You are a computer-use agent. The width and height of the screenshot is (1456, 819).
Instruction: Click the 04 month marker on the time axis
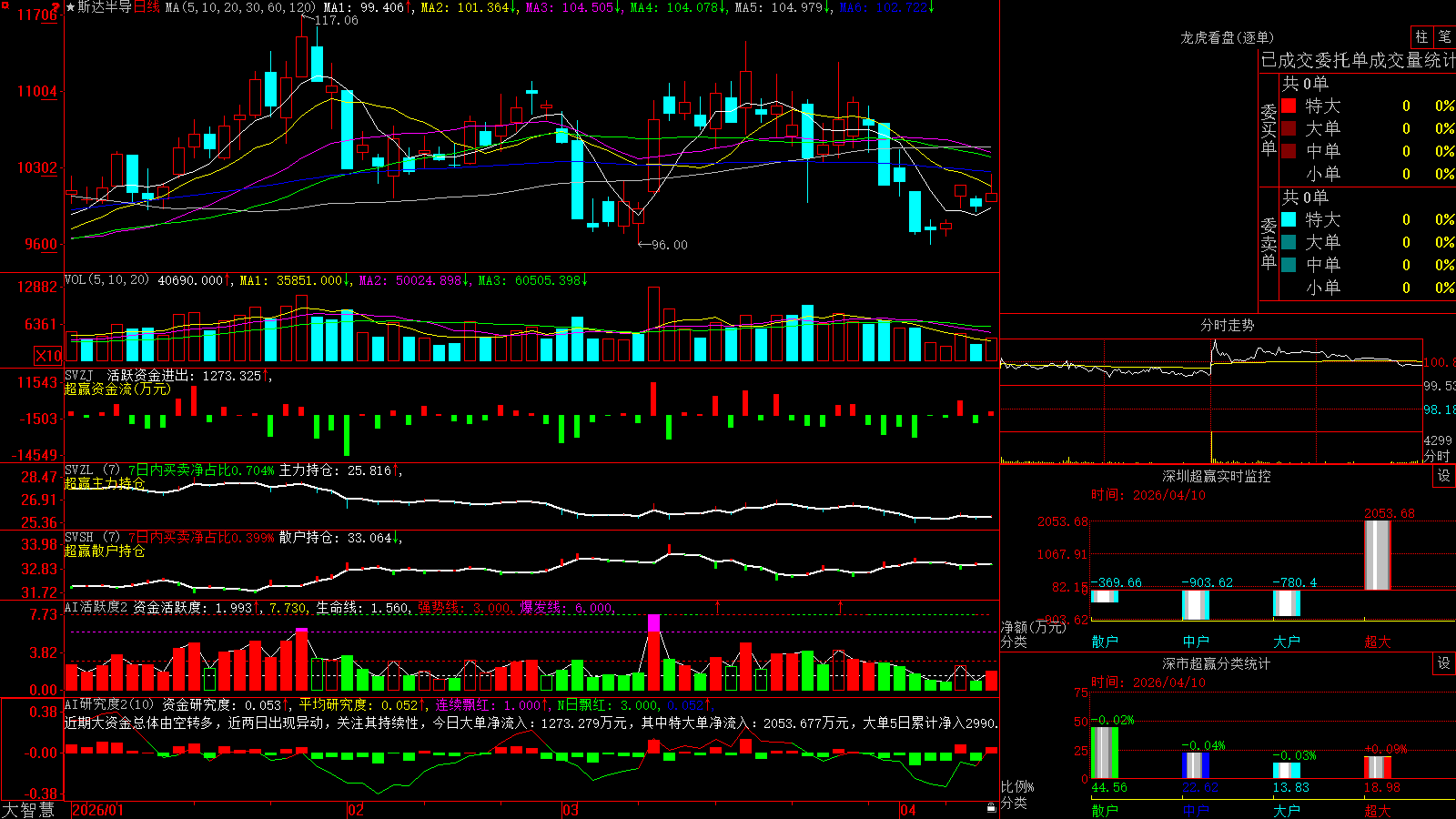click(x=907, y=810)
